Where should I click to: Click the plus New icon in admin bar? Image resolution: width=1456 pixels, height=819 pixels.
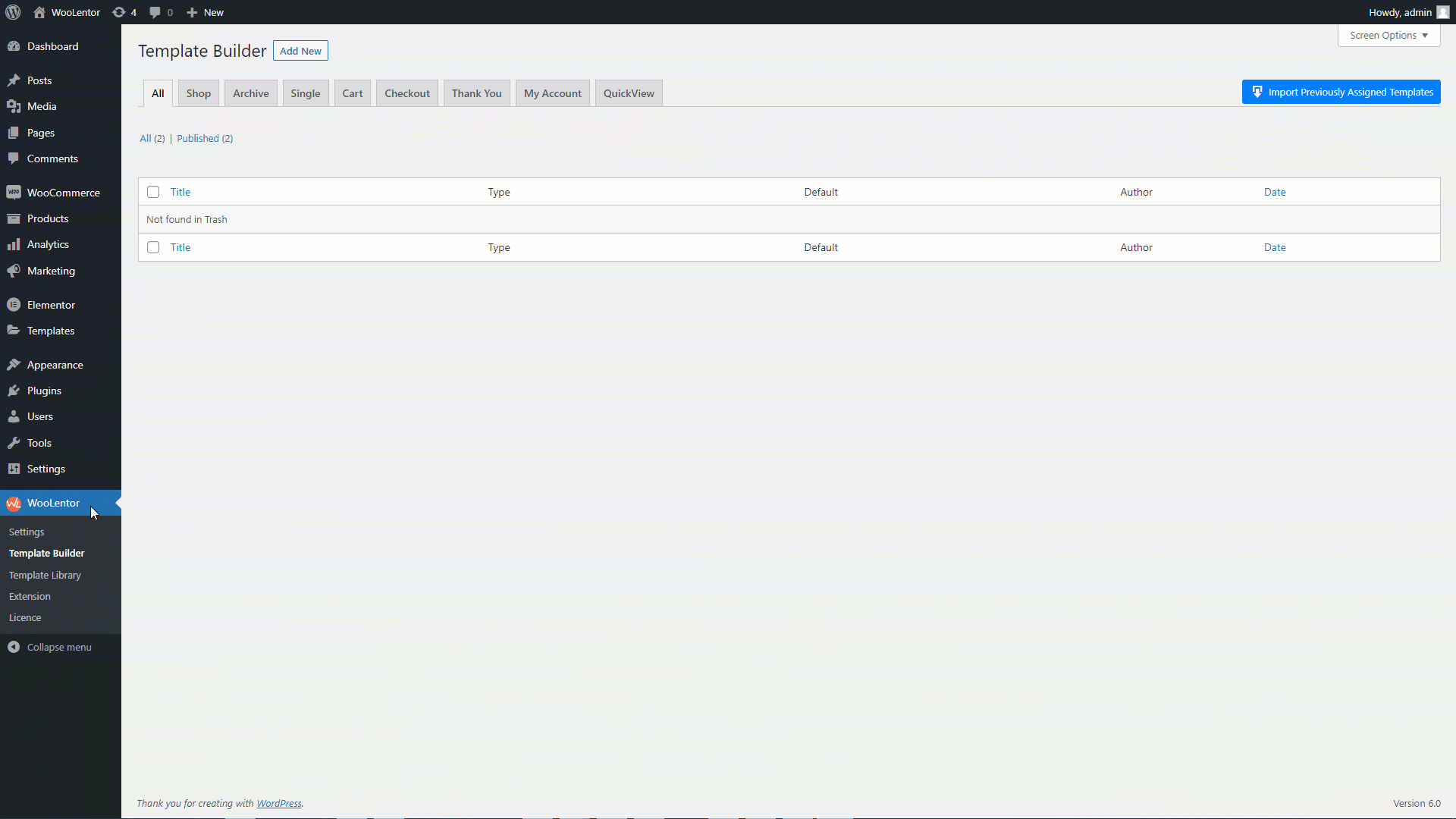[192, 12]
